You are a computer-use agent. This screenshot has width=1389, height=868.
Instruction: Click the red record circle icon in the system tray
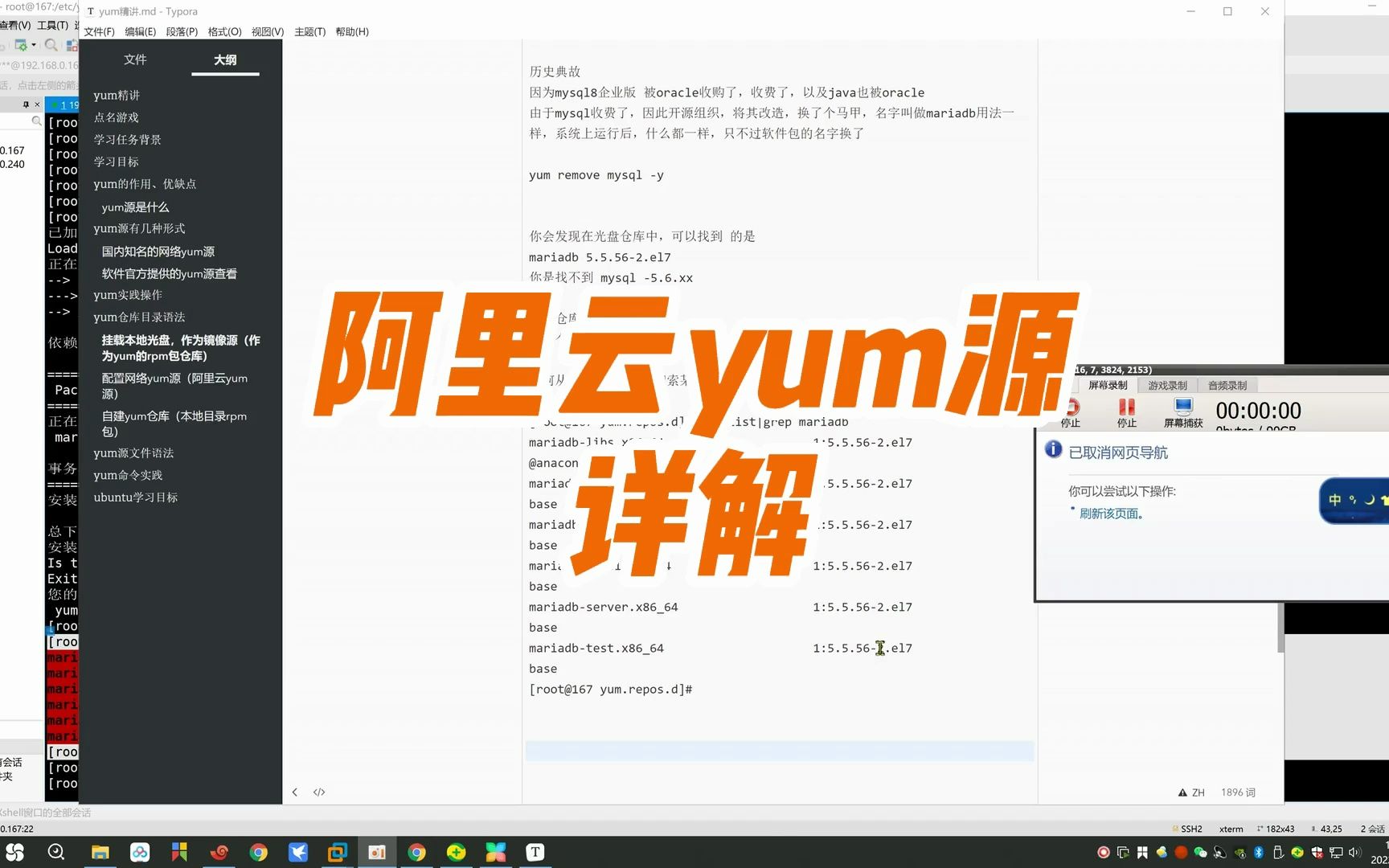pyautogui.click(x=1104, y=853)
